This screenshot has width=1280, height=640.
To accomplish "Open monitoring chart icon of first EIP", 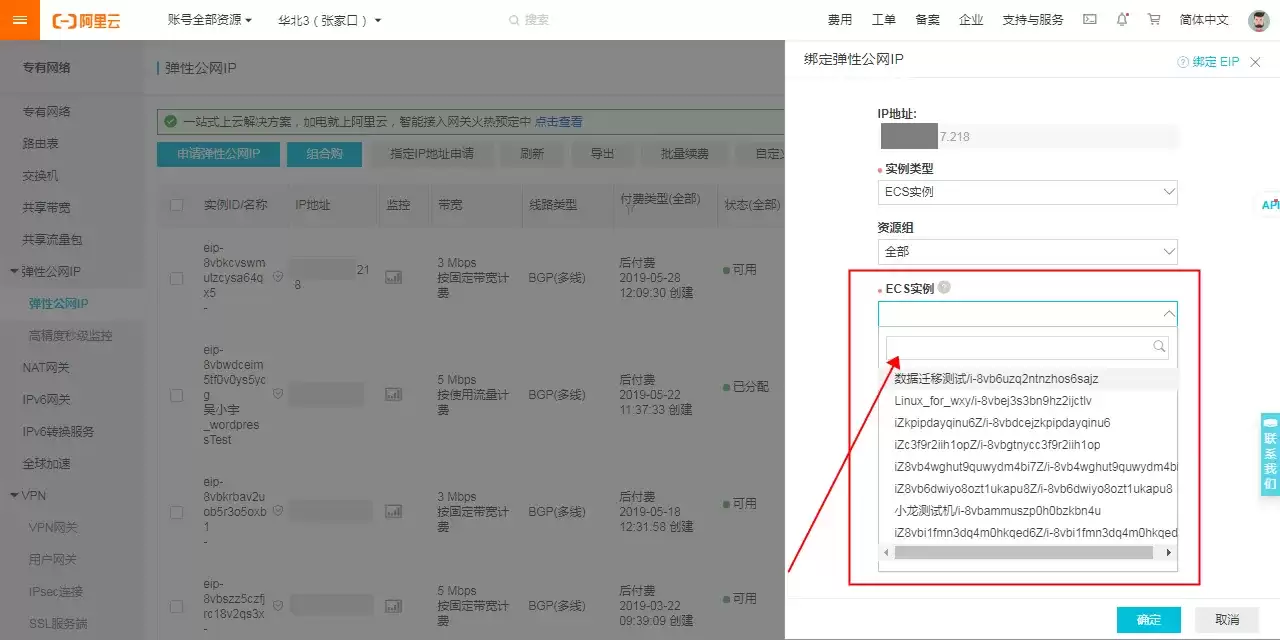I will pyautogui.click(x=394, y=276).
